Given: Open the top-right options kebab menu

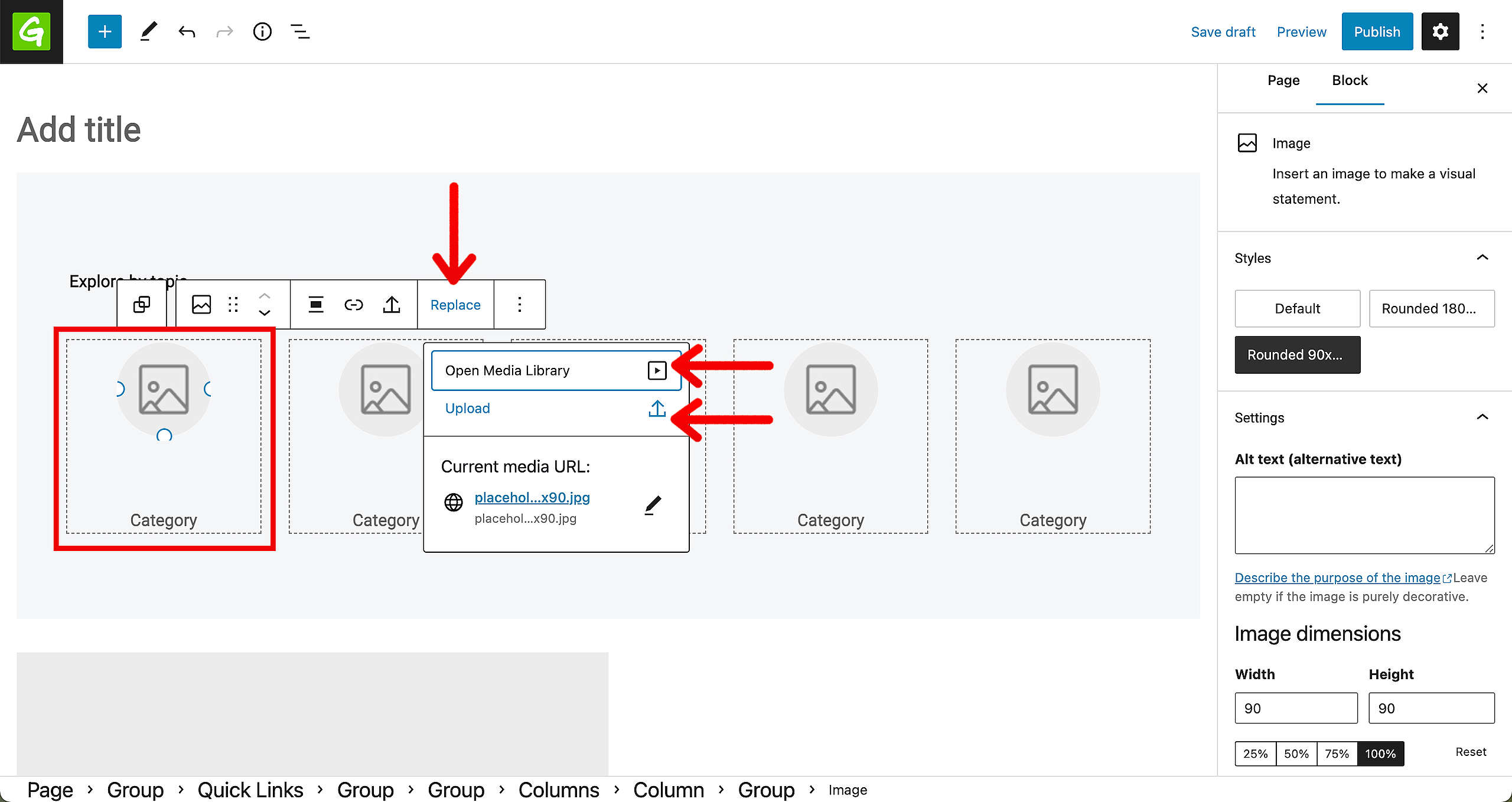Looking at the screenshot, I should pos(1482,31).
